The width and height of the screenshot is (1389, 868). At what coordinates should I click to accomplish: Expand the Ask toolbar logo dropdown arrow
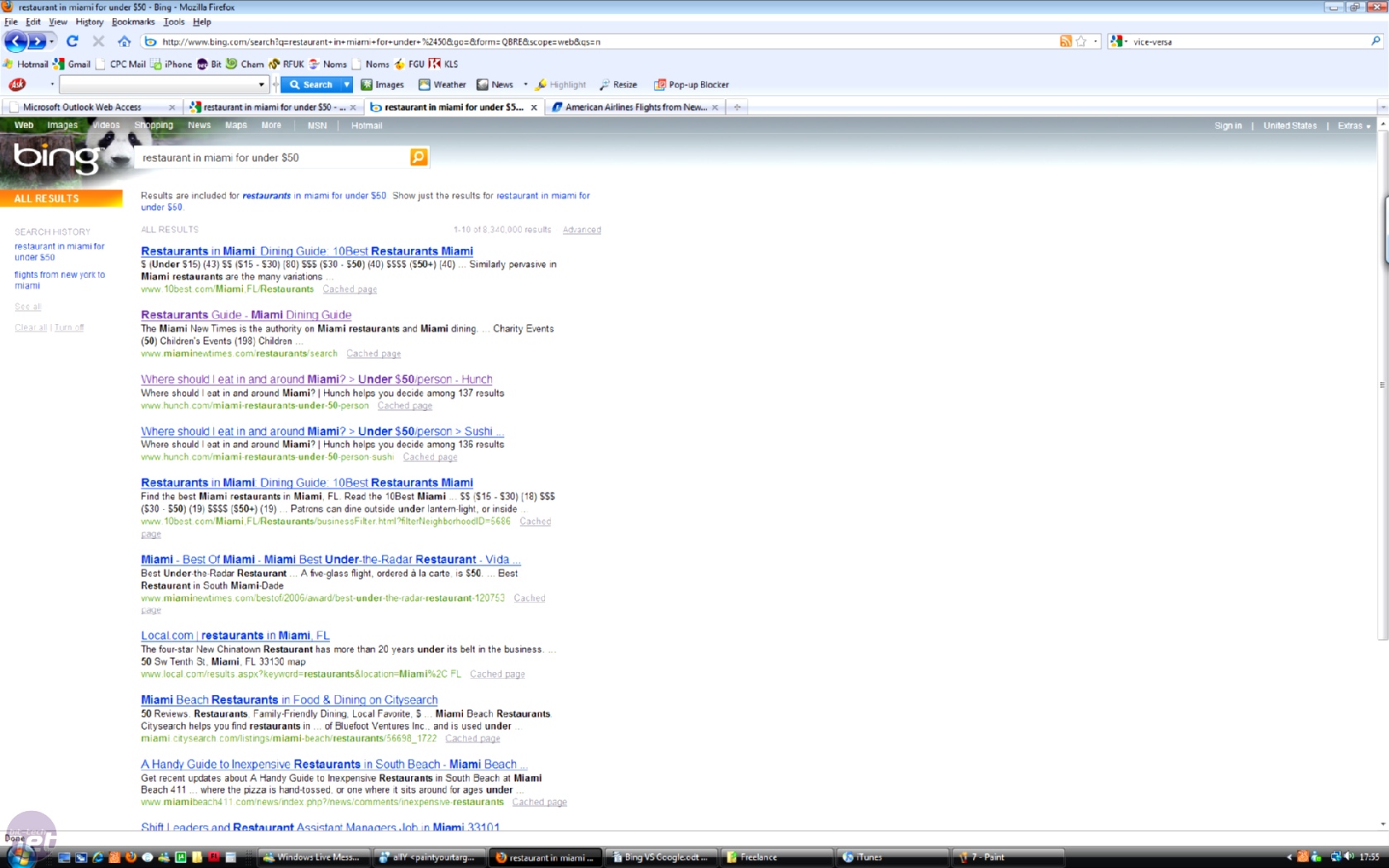point(52,84)
